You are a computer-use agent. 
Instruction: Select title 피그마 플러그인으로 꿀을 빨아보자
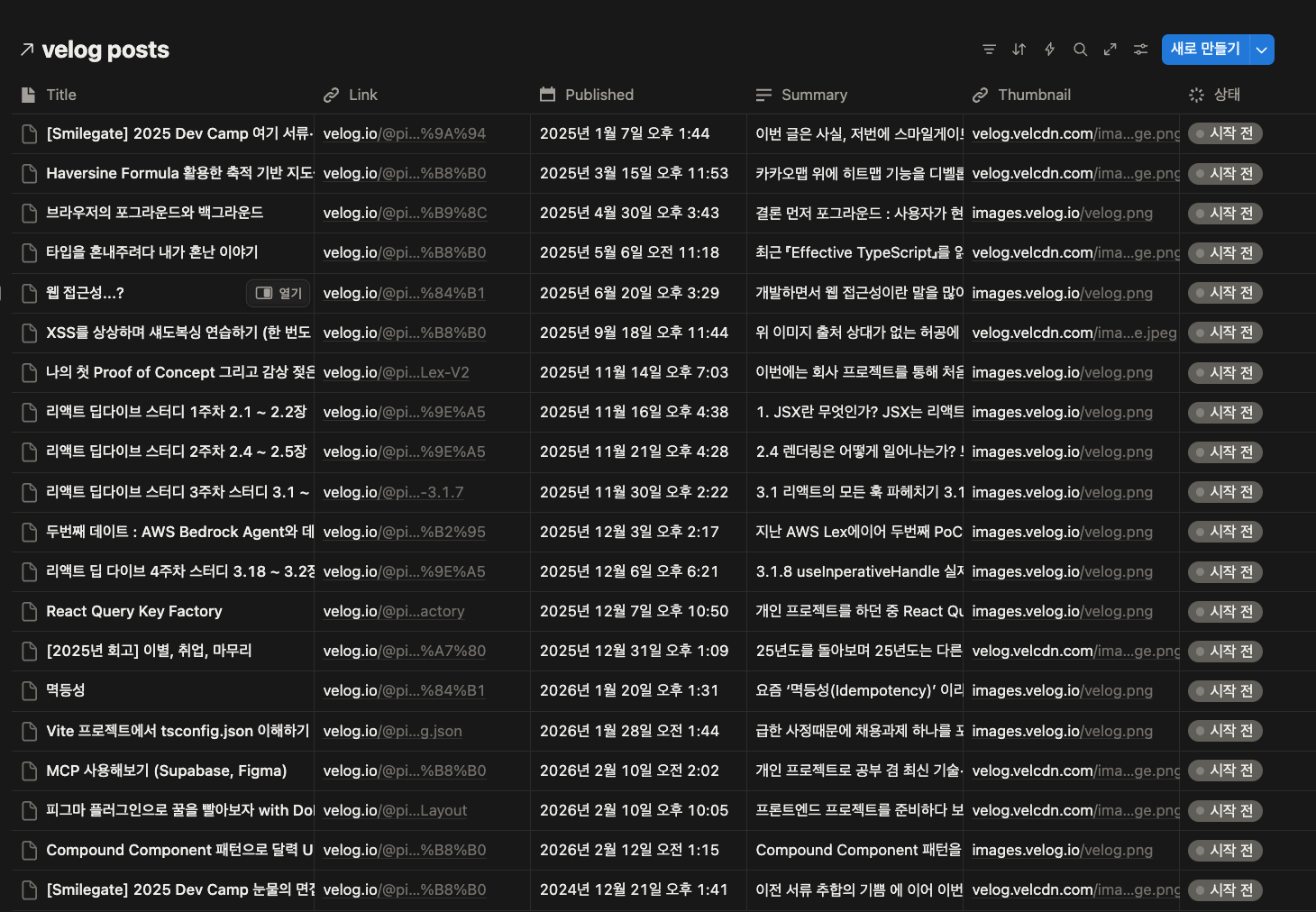[x=179, y=811]
